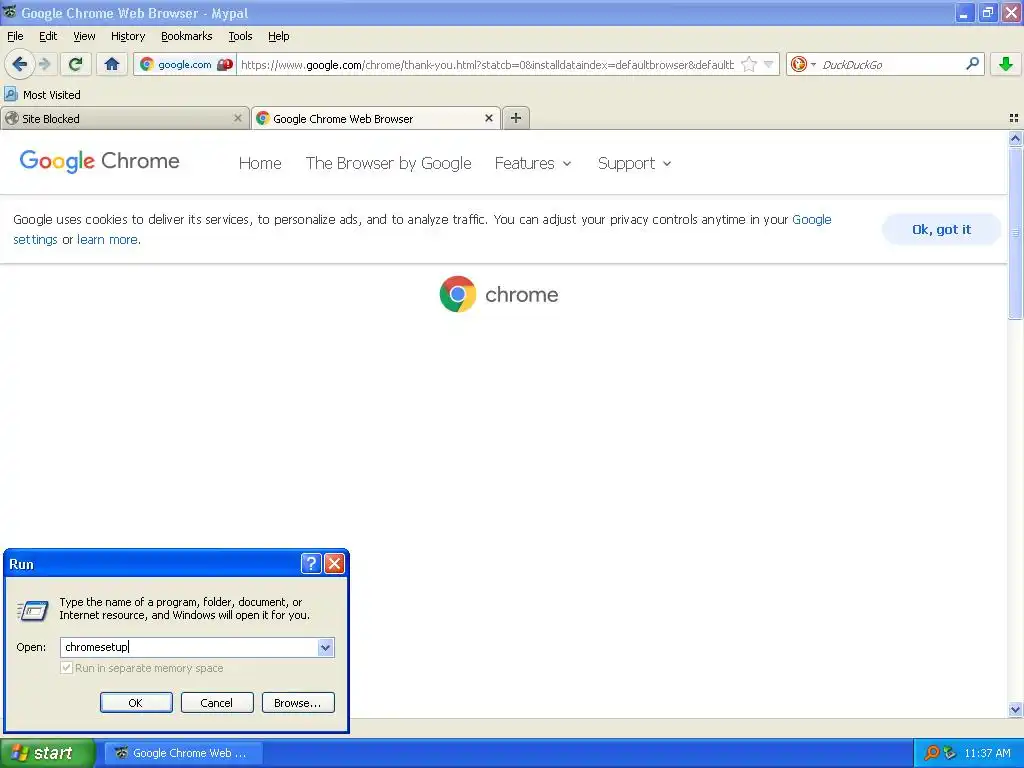
Task: Click Browse... in Run dialog
Action: click(298, 703)
